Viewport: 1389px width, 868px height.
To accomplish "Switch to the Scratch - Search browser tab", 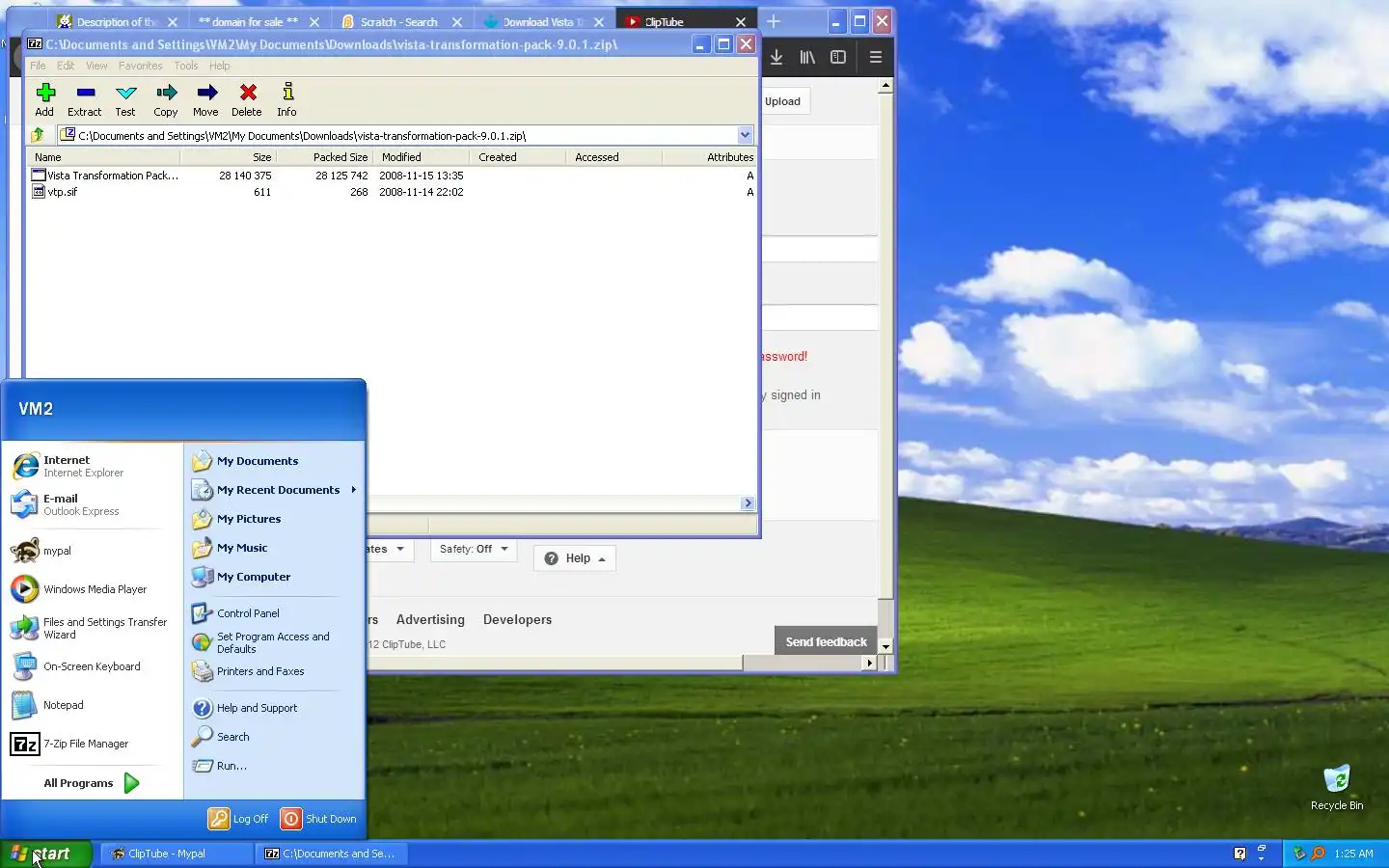I will click(x=401, y=21).
